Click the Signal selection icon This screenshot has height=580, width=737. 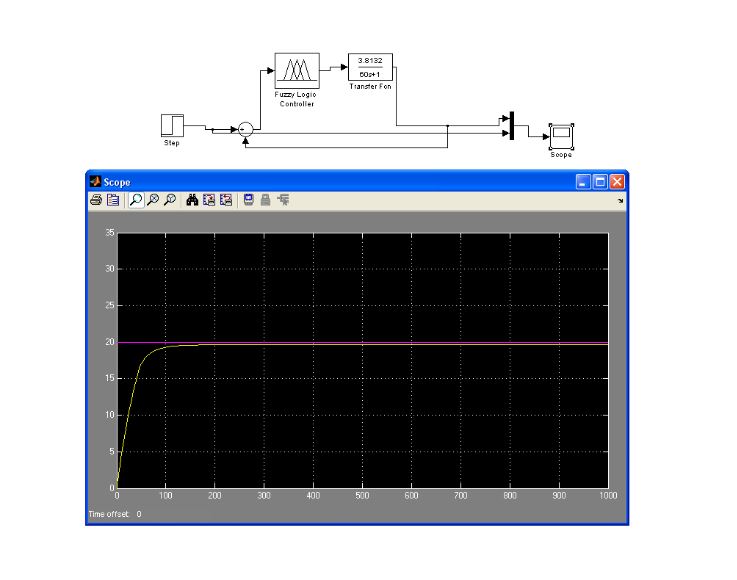(283, 200)
